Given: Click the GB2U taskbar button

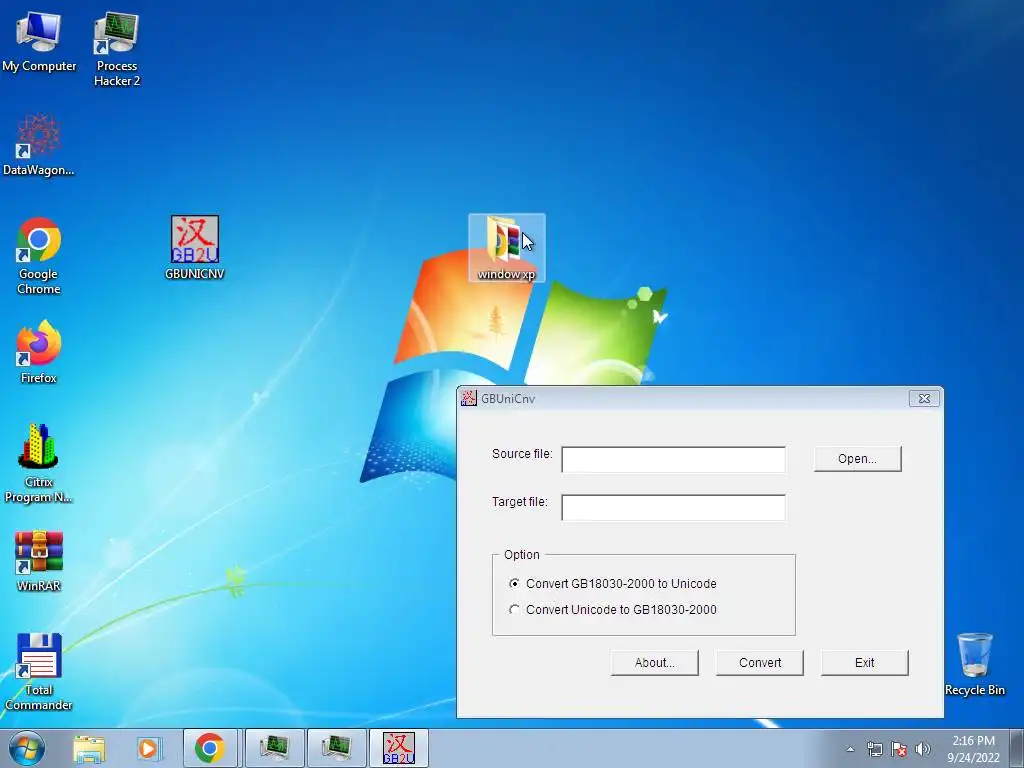Looking at the screenshot, I should tap(398, 748).
